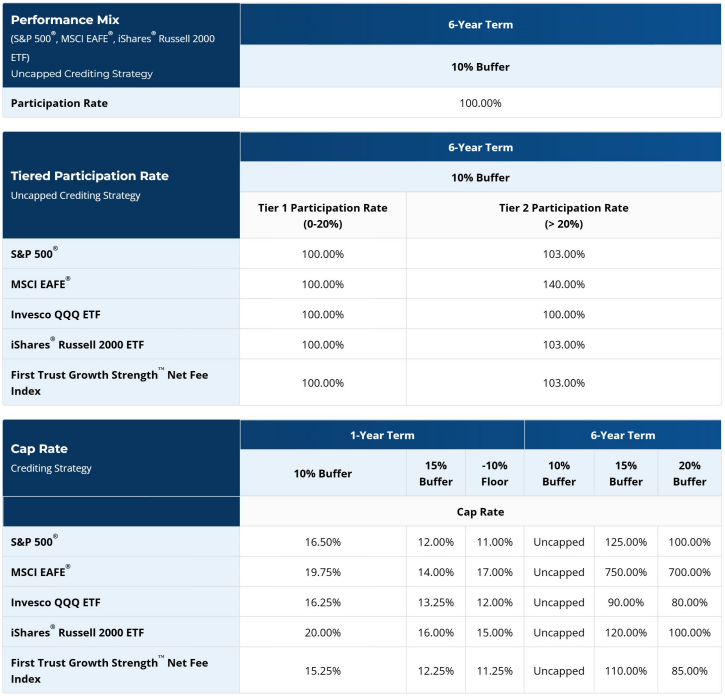Click the 6-Year Term header in Cap Rate table

pos(622,435)
